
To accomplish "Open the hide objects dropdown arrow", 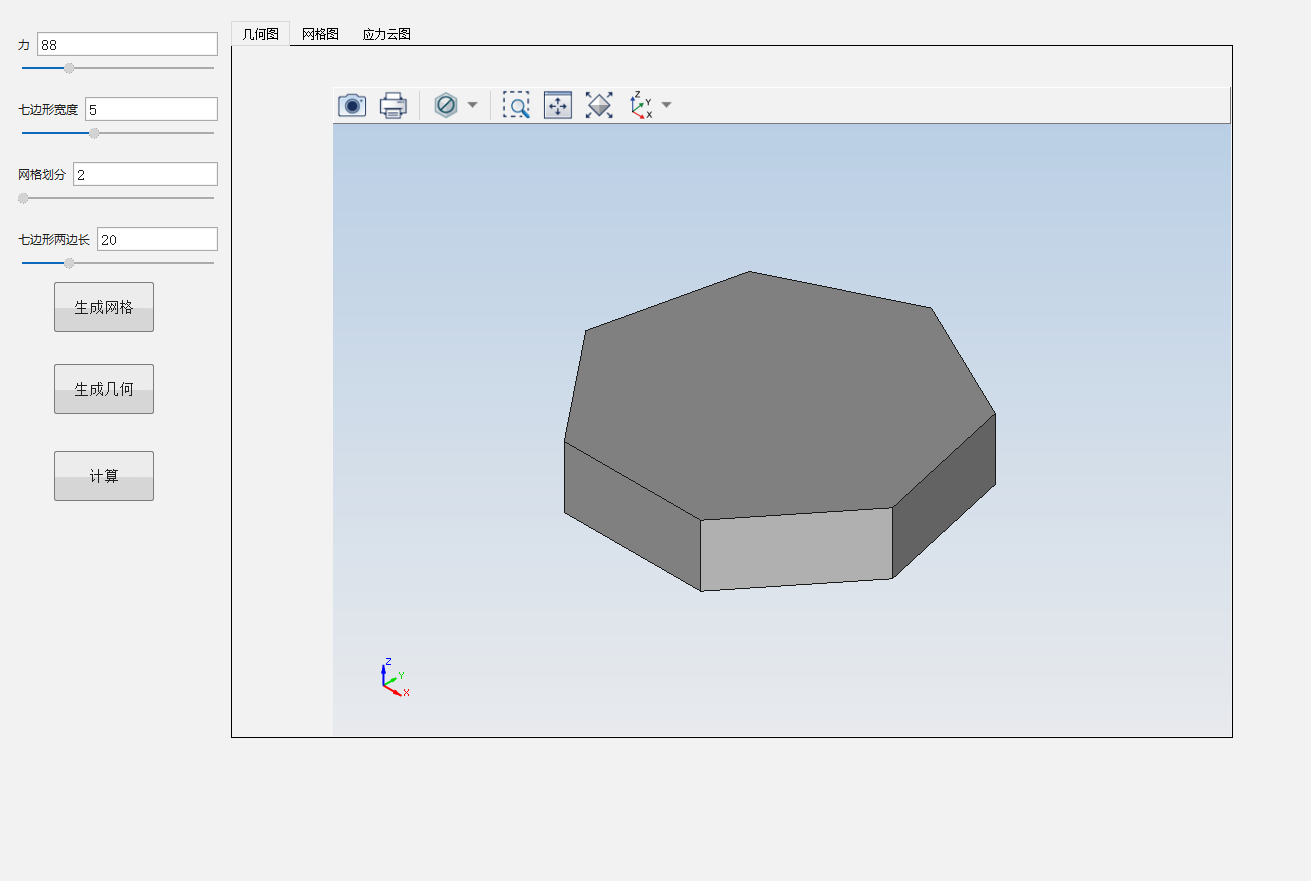I will coord(472,105).
